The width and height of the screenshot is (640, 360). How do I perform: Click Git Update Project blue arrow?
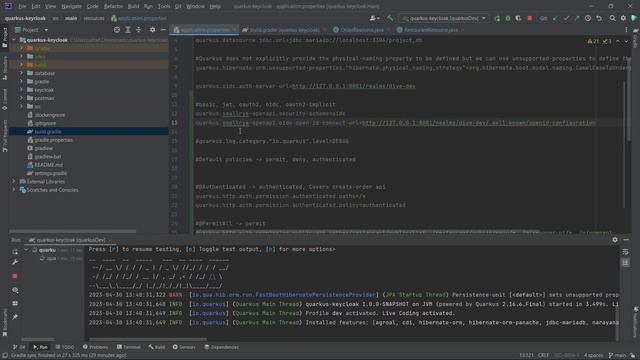tap(556, 18)
